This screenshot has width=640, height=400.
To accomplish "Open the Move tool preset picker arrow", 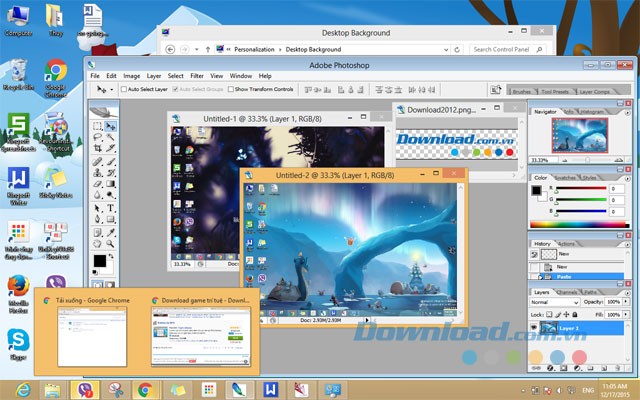I will point(113,89).
